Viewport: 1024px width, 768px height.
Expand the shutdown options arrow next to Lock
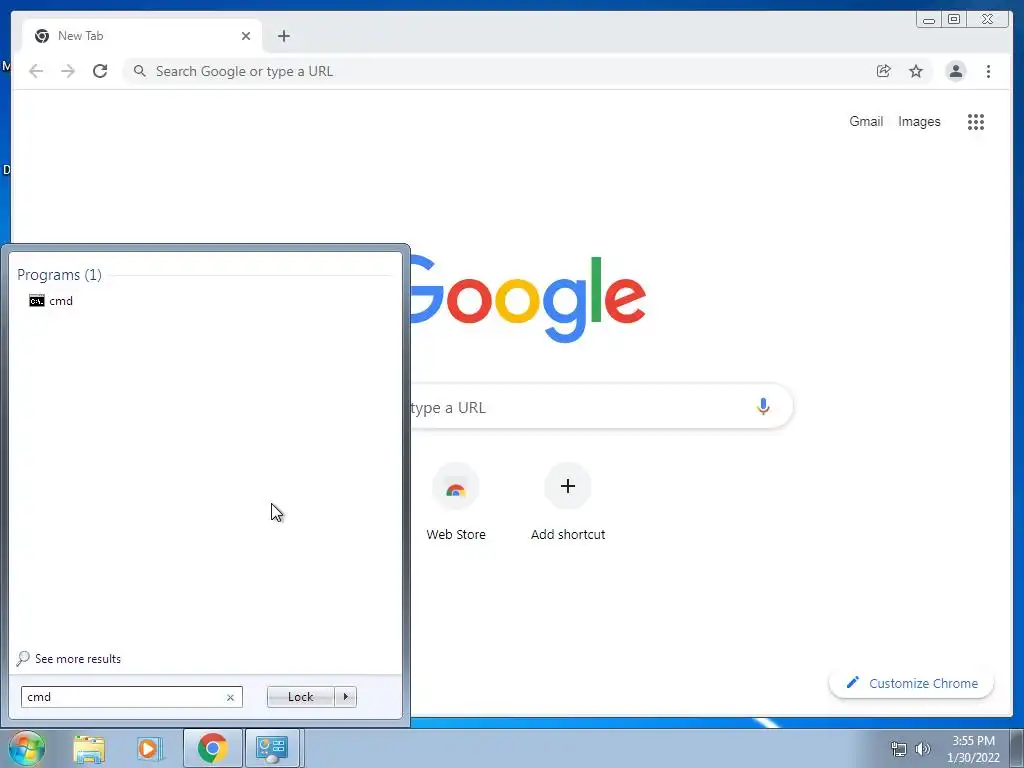345,697
